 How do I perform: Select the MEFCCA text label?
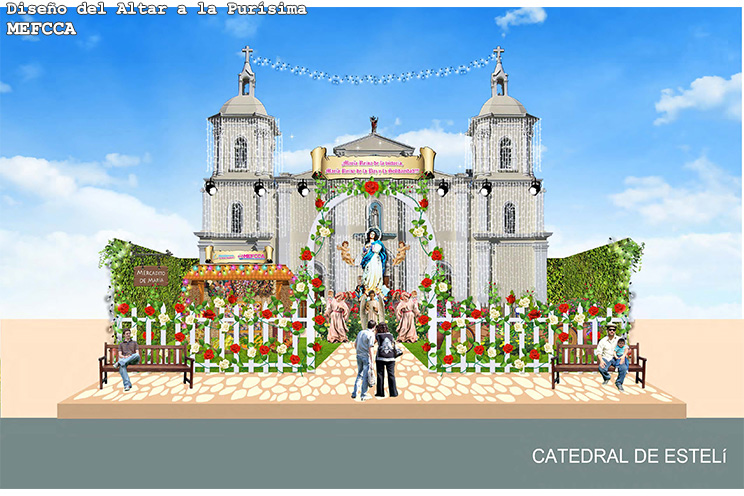point(38,29)
